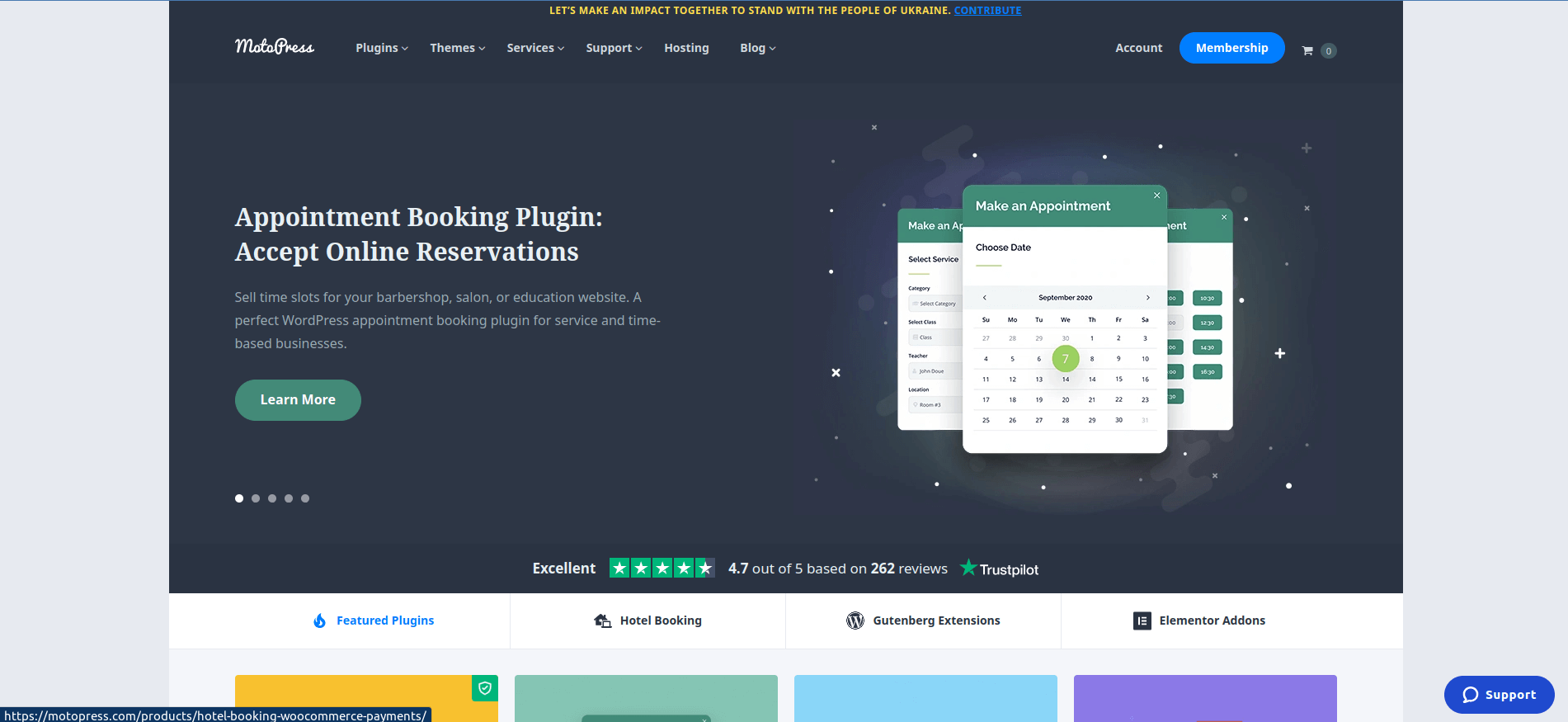Image resolution: width=1568 pixels, height=722 pixels.
Task: Click the CONTRIBUTE link in top banner
Action: [x=987, y=11]
